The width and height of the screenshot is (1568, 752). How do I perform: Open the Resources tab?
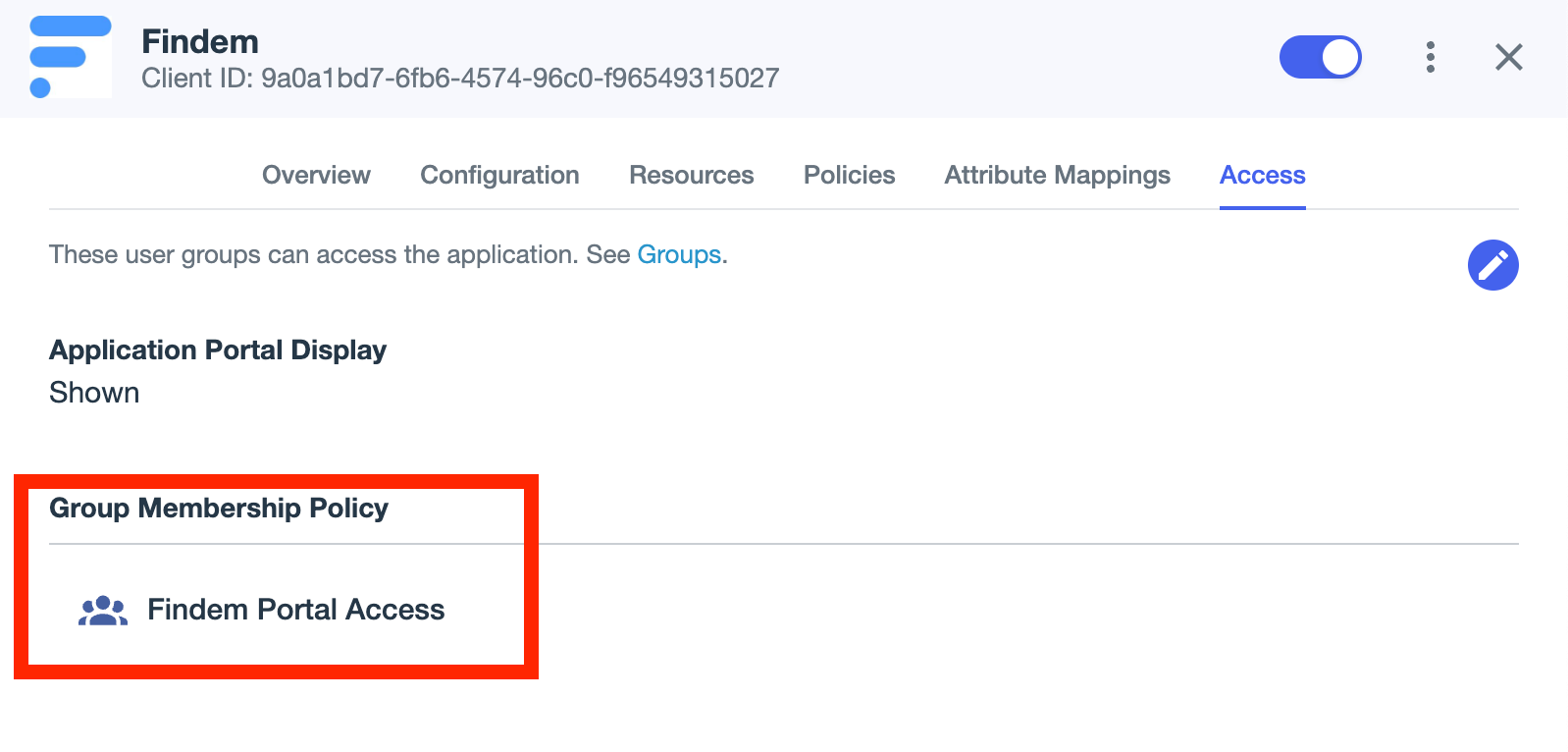[691, 175]
